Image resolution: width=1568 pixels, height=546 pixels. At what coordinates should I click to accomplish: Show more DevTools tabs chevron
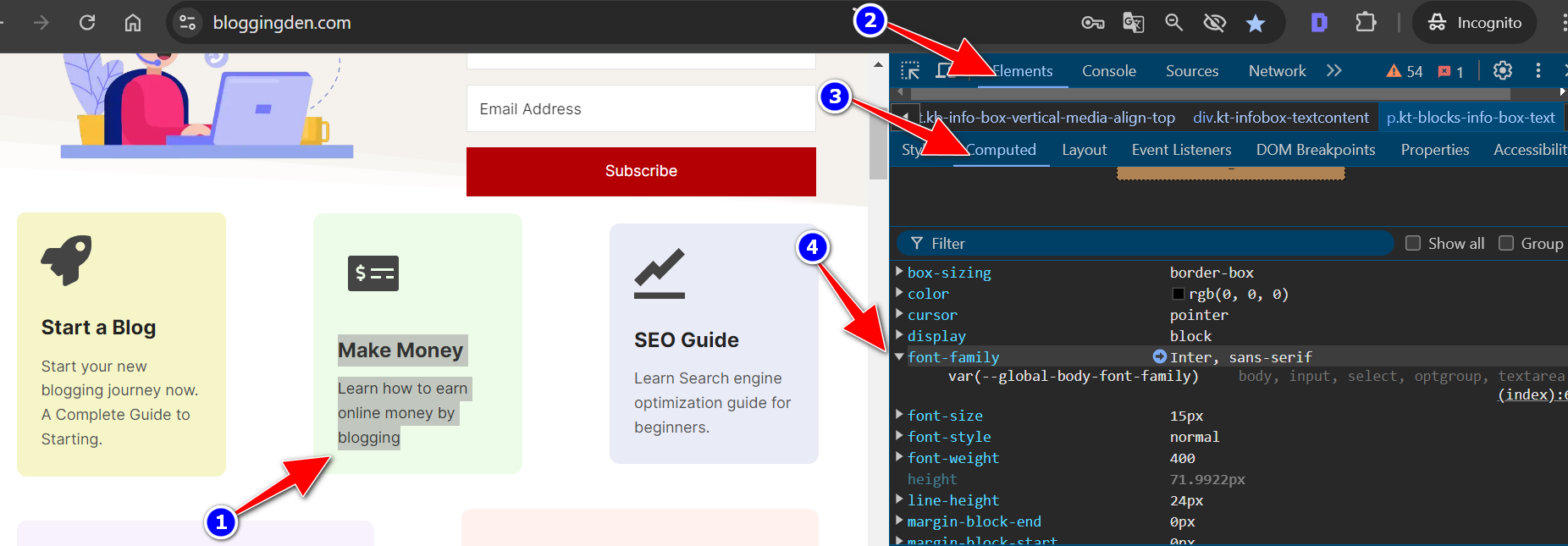[x=1334, y=71]
